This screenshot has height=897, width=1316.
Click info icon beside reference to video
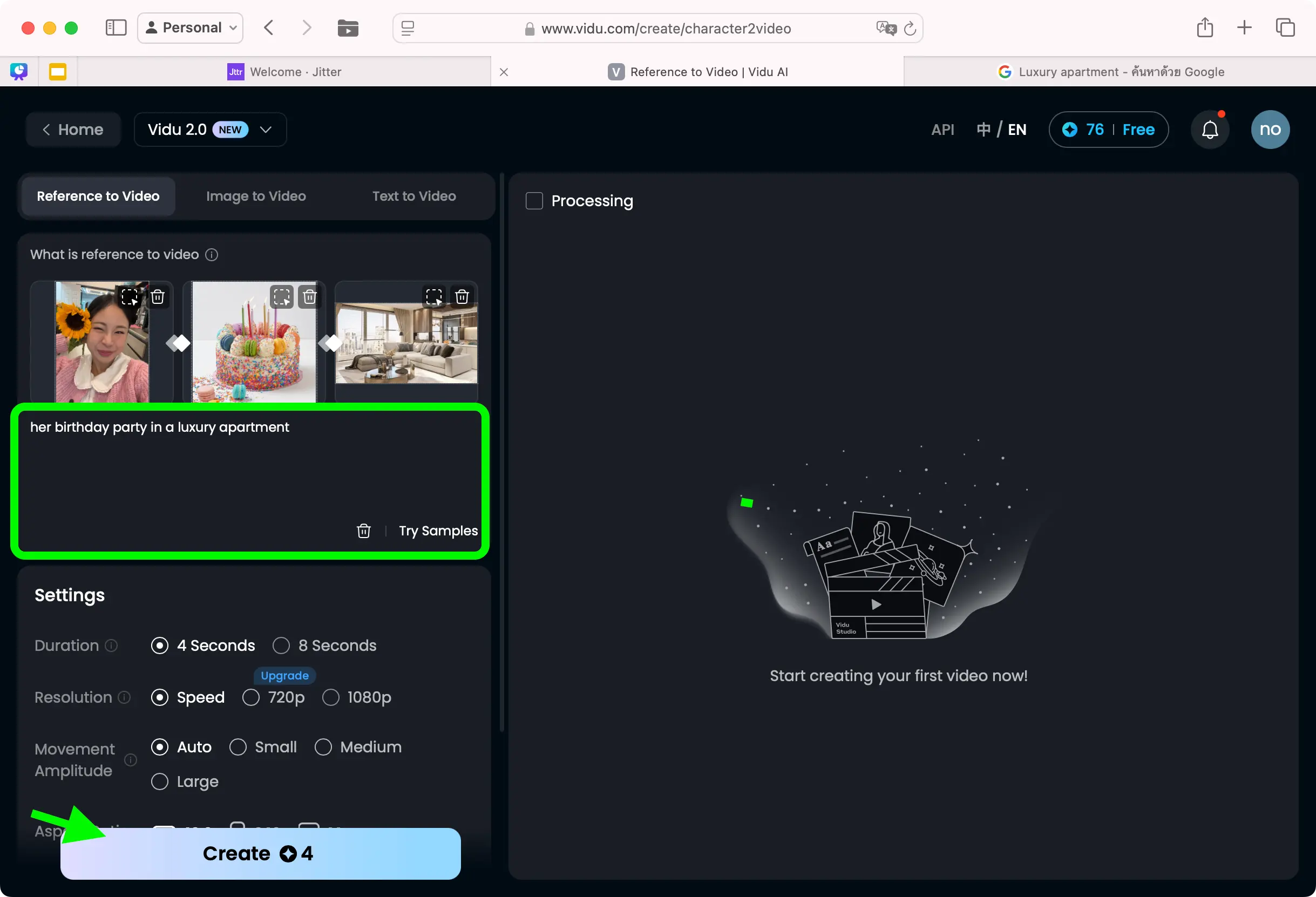click(211, 255)
